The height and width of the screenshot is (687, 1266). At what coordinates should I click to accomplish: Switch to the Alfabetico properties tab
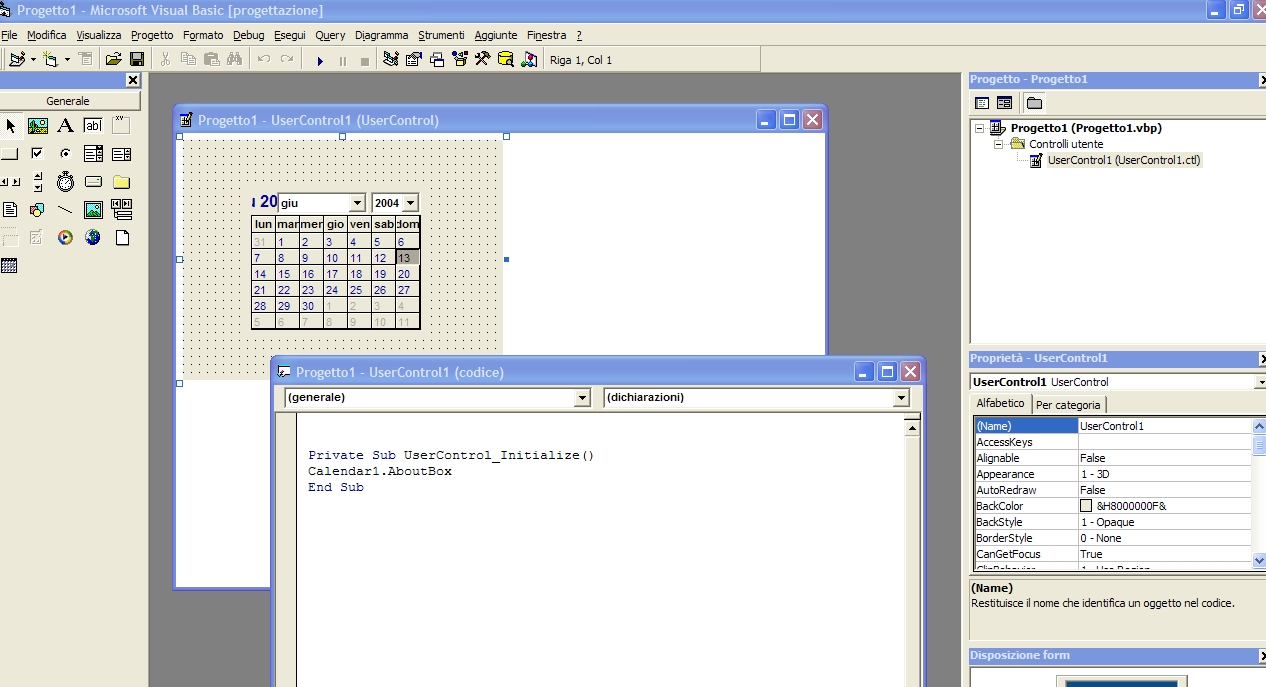pos(1000,403)
